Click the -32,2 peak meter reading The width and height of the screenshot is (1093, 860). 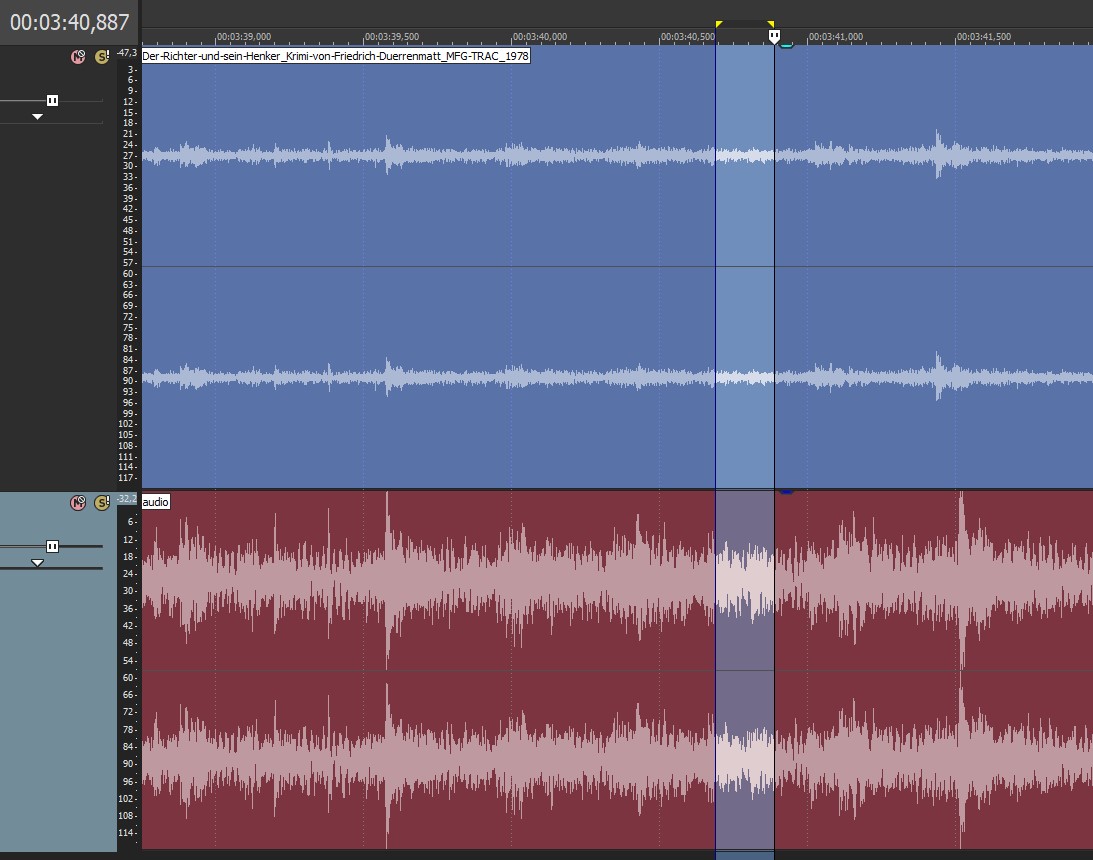tap(127, 498)
